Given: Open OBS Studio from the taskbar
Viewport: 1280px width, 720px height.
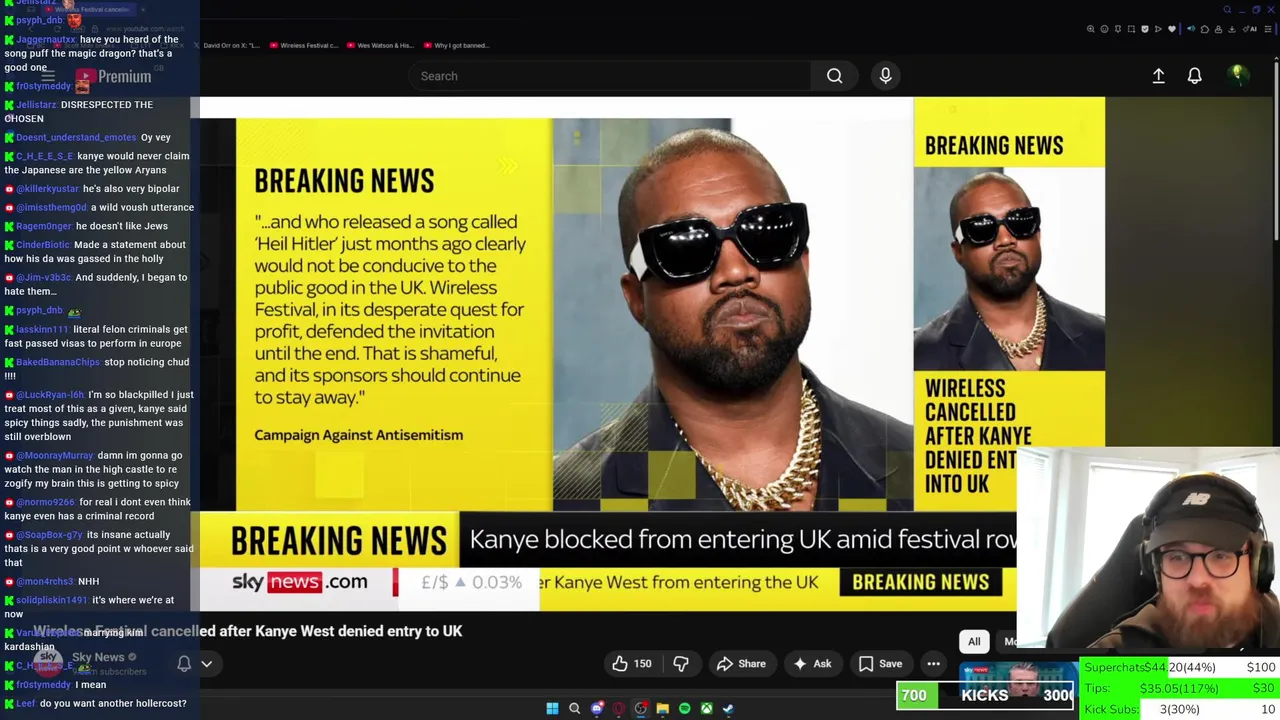Looking at the screenshot, I should [641, 708].
